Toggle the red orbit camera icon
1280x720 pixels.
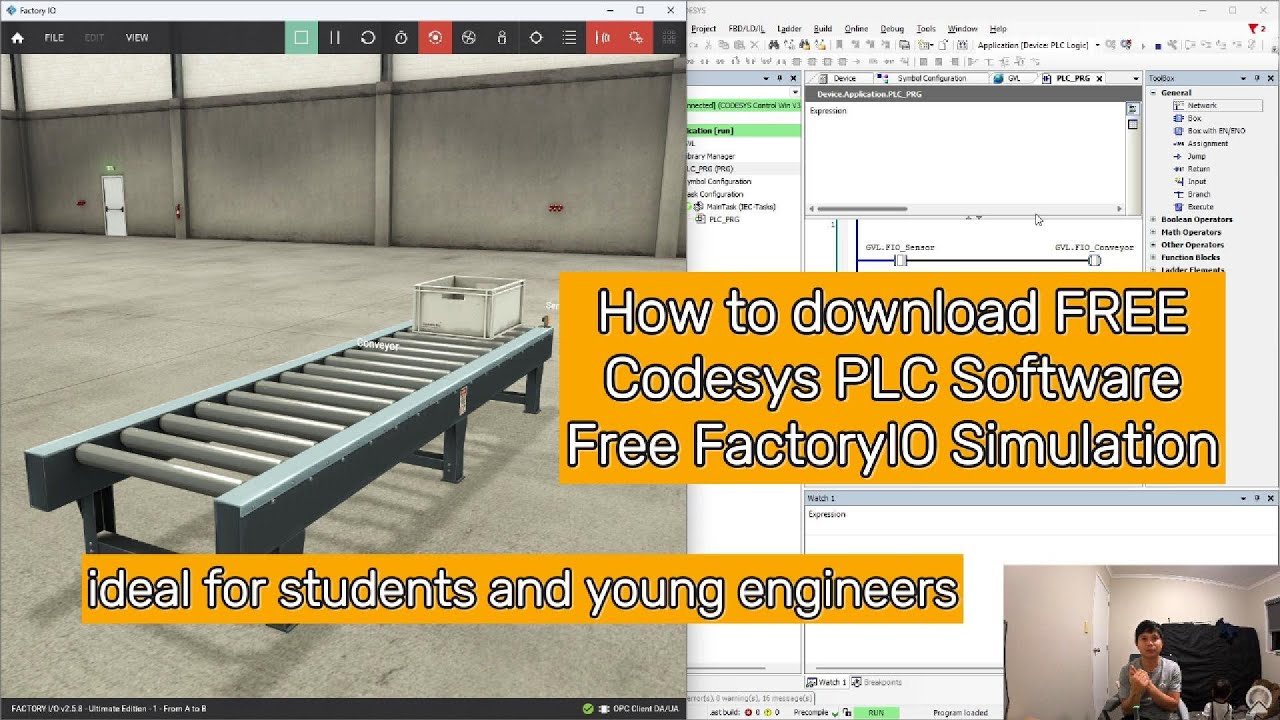click(435, 38)
